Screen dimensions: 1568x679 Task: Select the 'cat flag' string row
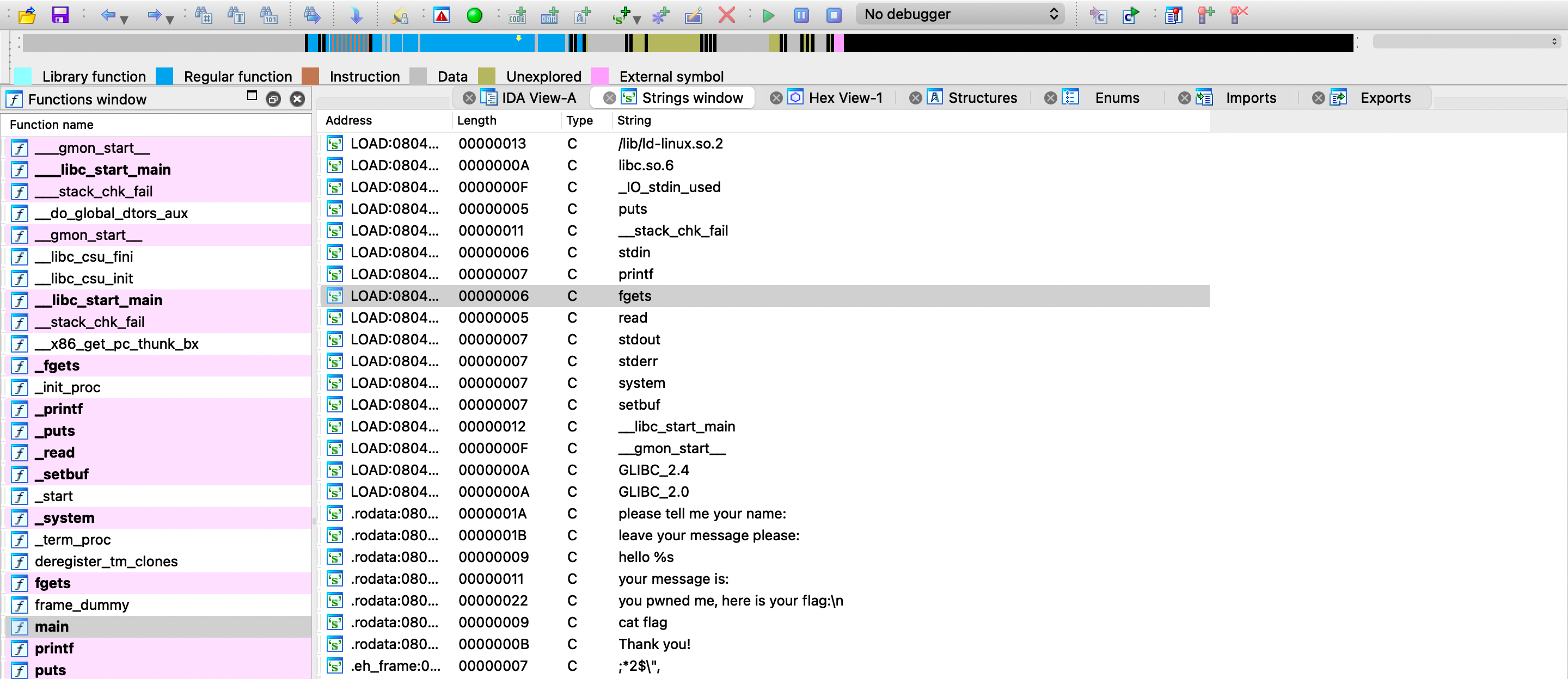(642, 622)
